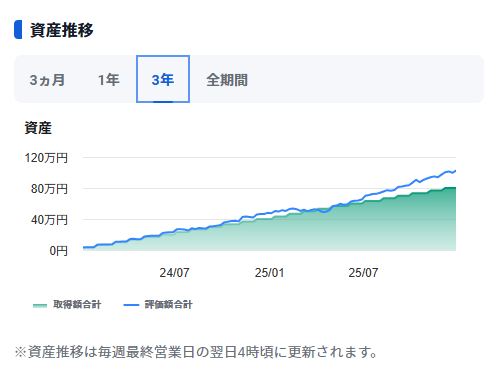Click the 80万円 axis label
Screen dimensions: 485x387
point(49,189)
